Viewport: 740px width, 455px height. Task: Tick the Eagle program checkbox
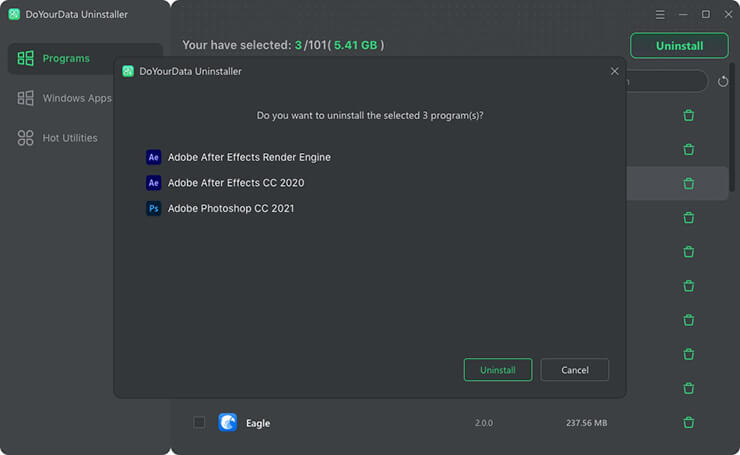click(x=199, y=422)
